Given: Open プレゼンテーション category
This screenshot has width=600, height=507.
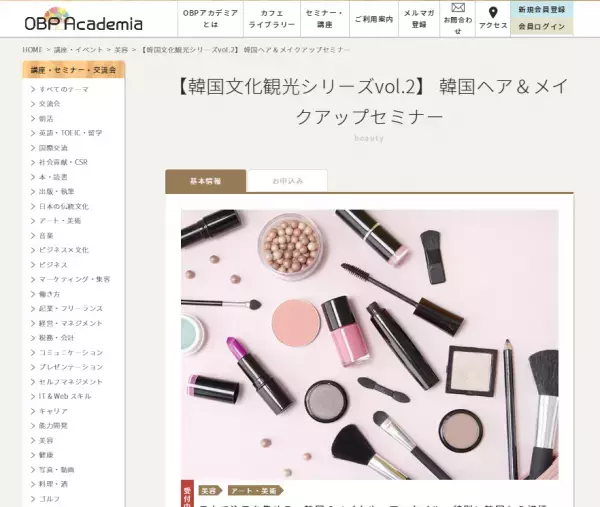Looking at the screenshot, I should tap(71, 367).
